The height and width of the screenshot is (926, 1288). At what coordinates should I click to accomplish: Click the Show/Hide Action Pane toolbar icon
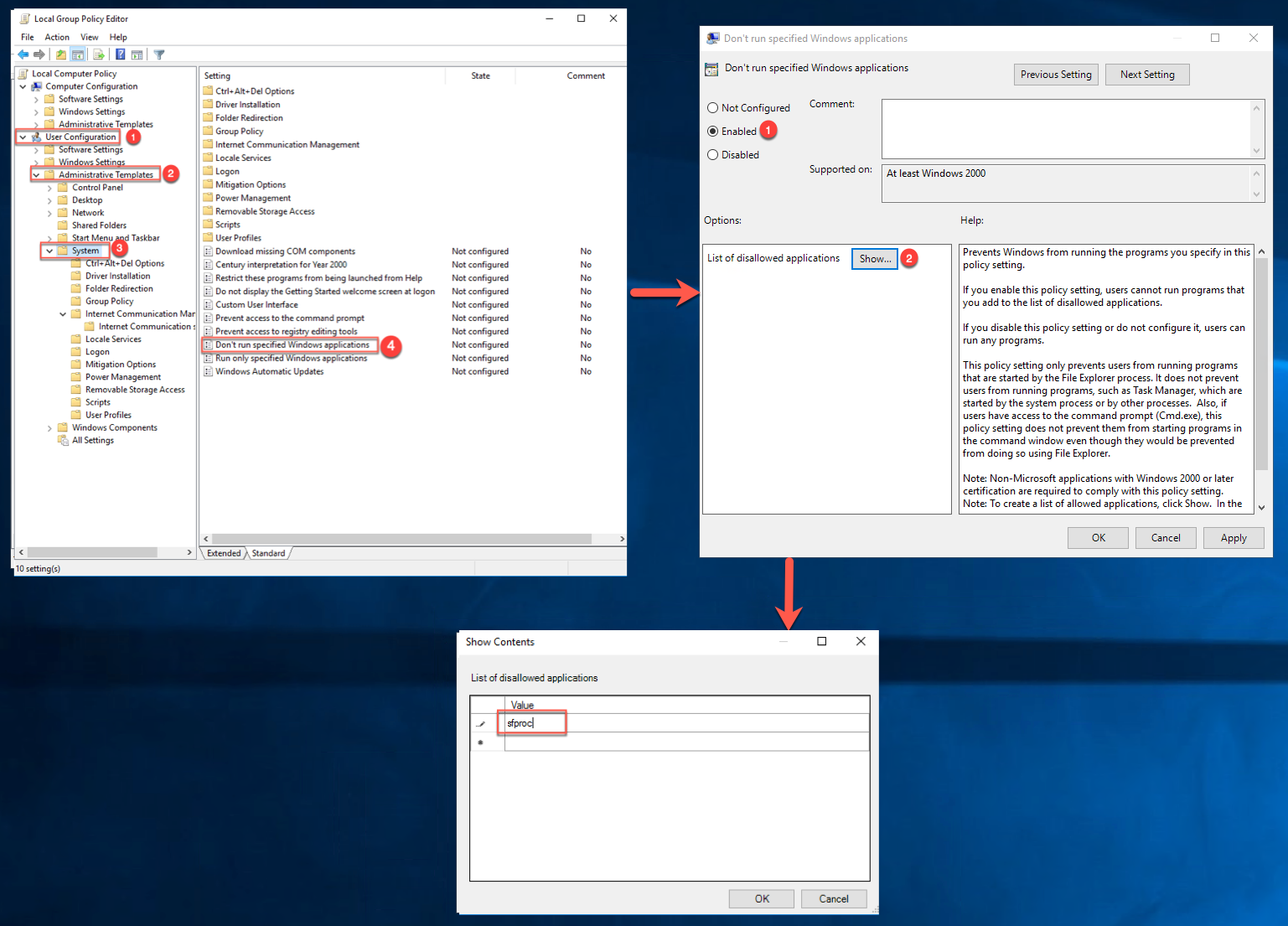coord(140,54)
